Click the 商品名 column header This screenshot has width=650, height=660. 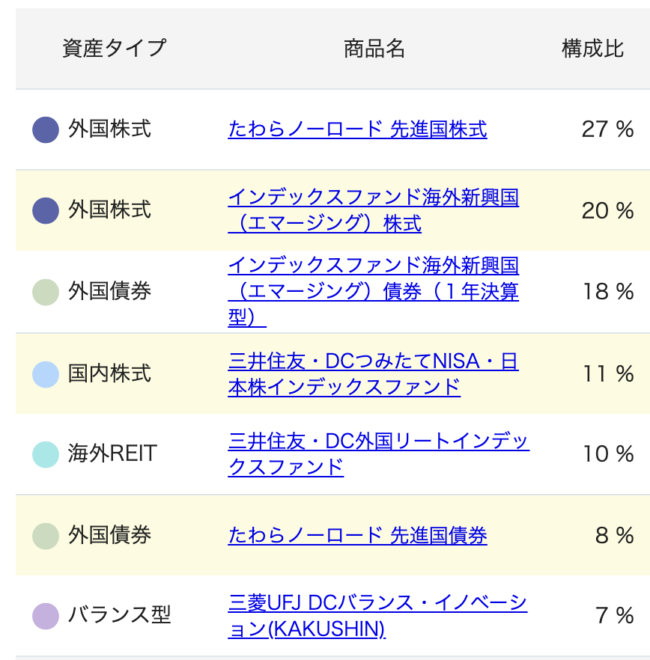point(374,48)
